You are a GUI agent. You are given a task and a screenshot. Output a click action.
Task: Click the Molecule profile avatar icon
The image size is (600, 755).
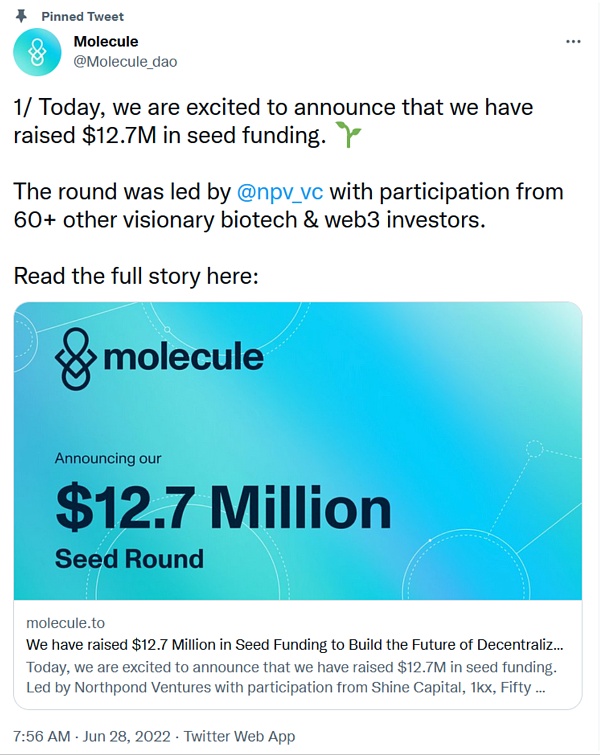(x=37, y=52)
